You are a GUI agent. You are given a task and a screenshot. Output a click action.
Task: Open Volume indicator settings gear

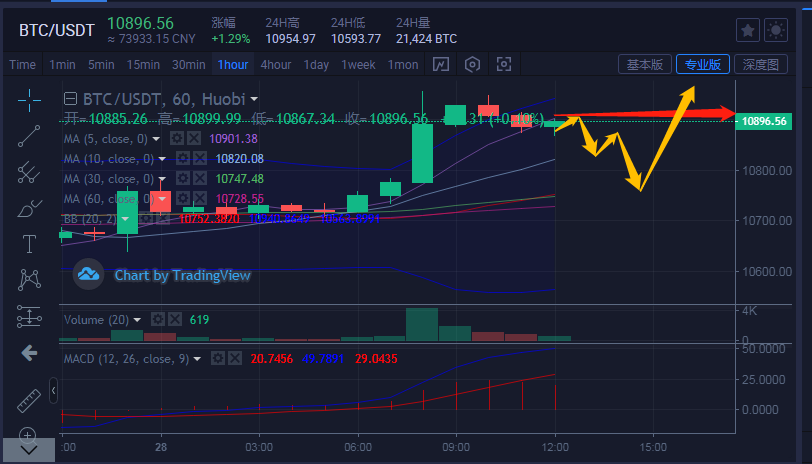(x=158, y=319)
